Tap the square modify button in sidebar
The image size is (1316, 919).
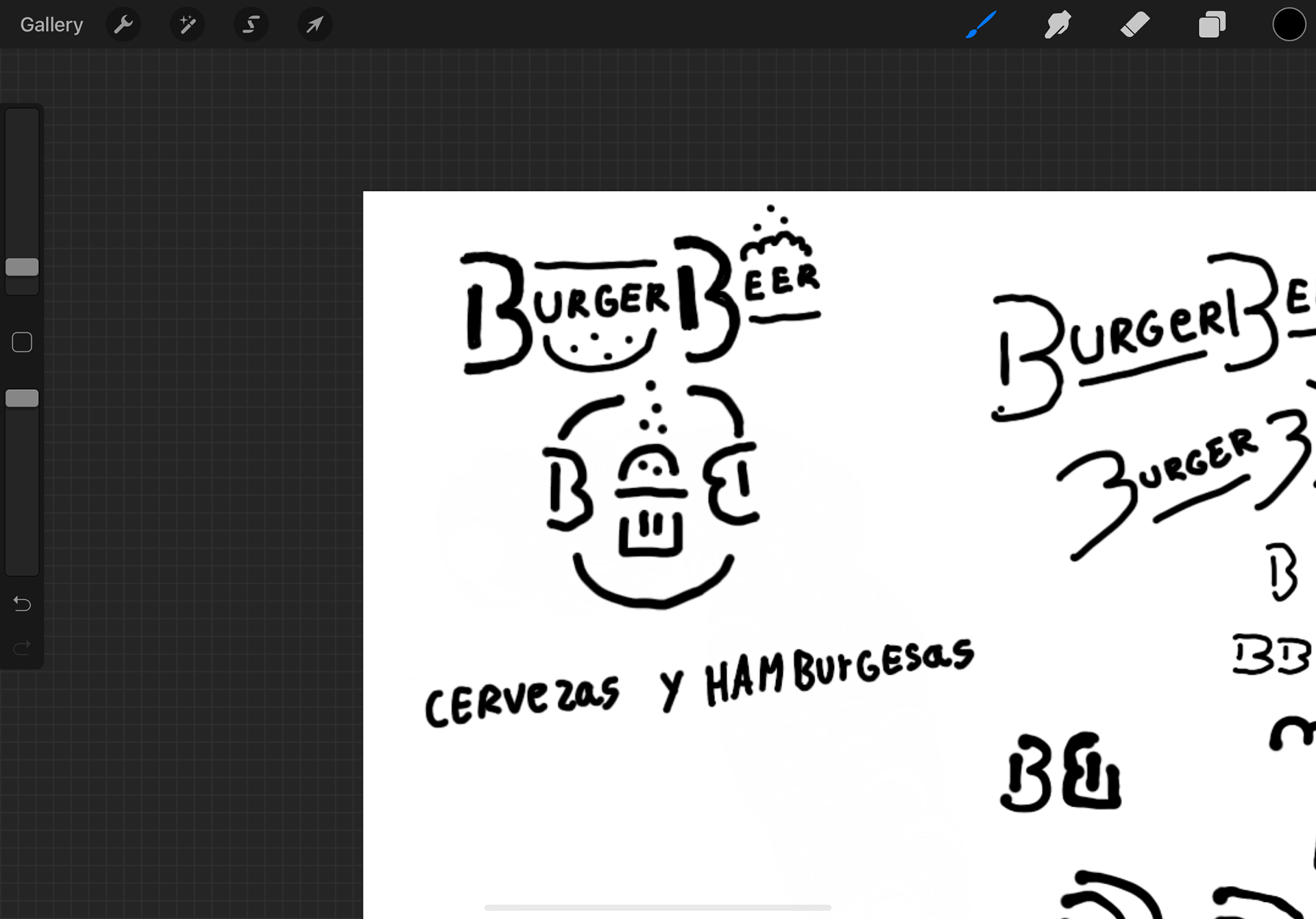coord(22,342)
